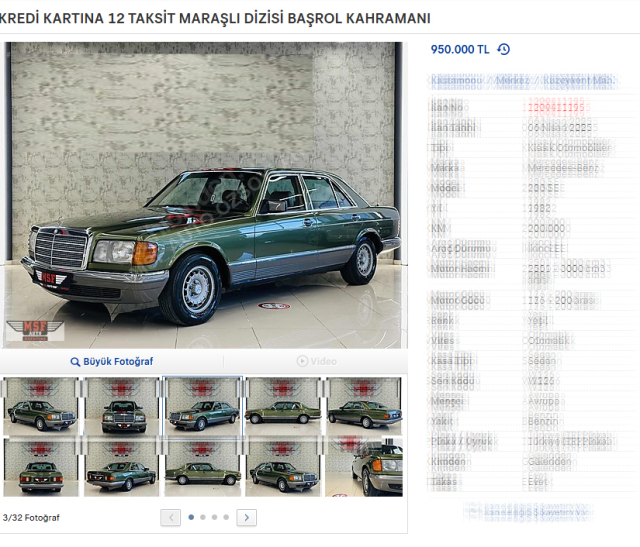Open the head-on front view thumbnail
The height and width of the screenshot is (547, 640).
[x=122, y=406]
